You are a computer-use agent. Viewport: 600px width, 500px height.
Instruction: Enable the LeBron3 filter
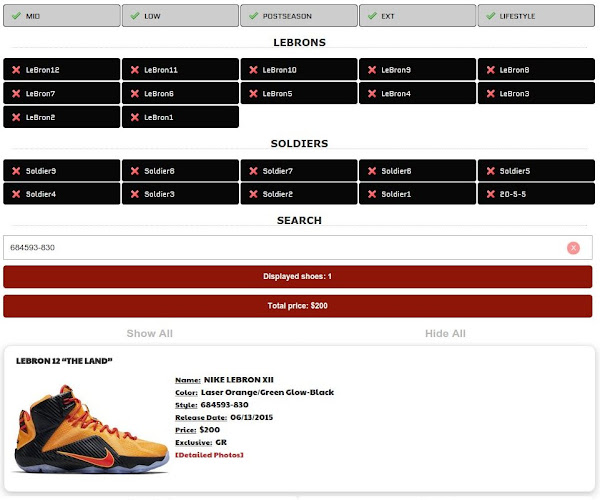coord(536,93)
